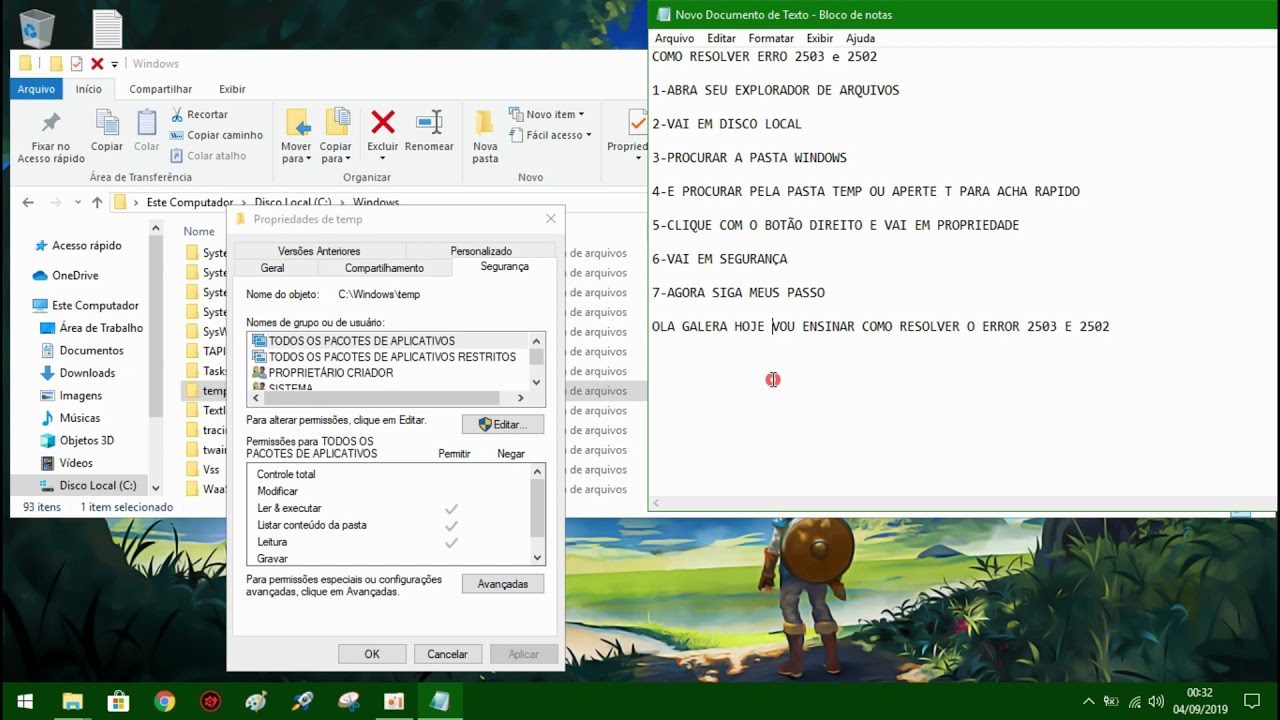Open Arquivo tab in Explorer
1280x720 pixels.
tap(36, 89)
